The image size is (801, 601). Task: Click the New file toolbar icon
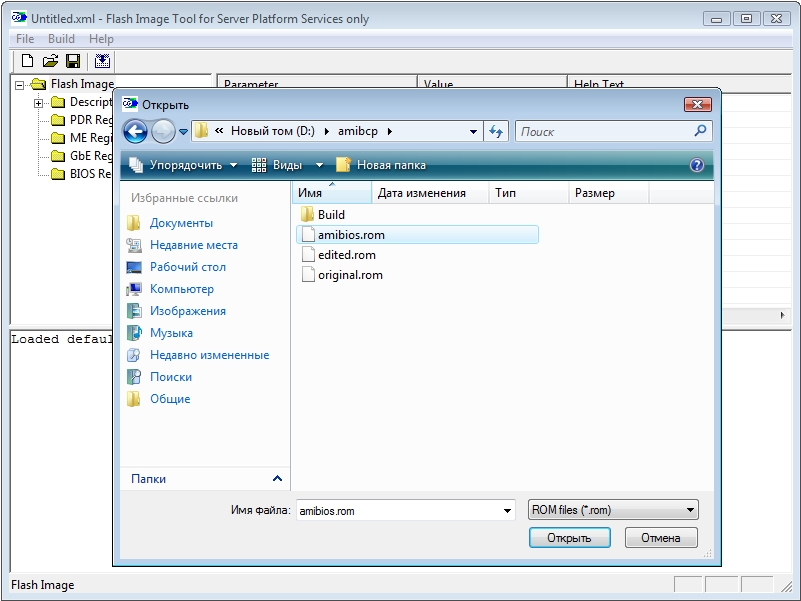point(28,61)
